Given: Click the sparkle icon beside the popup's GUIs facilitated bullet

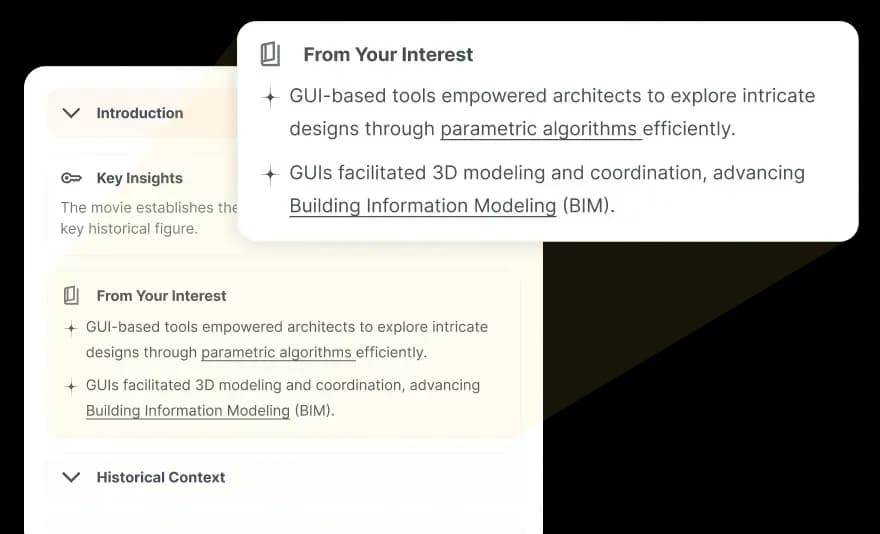Looking at the screenshot, I should [271, 175].
